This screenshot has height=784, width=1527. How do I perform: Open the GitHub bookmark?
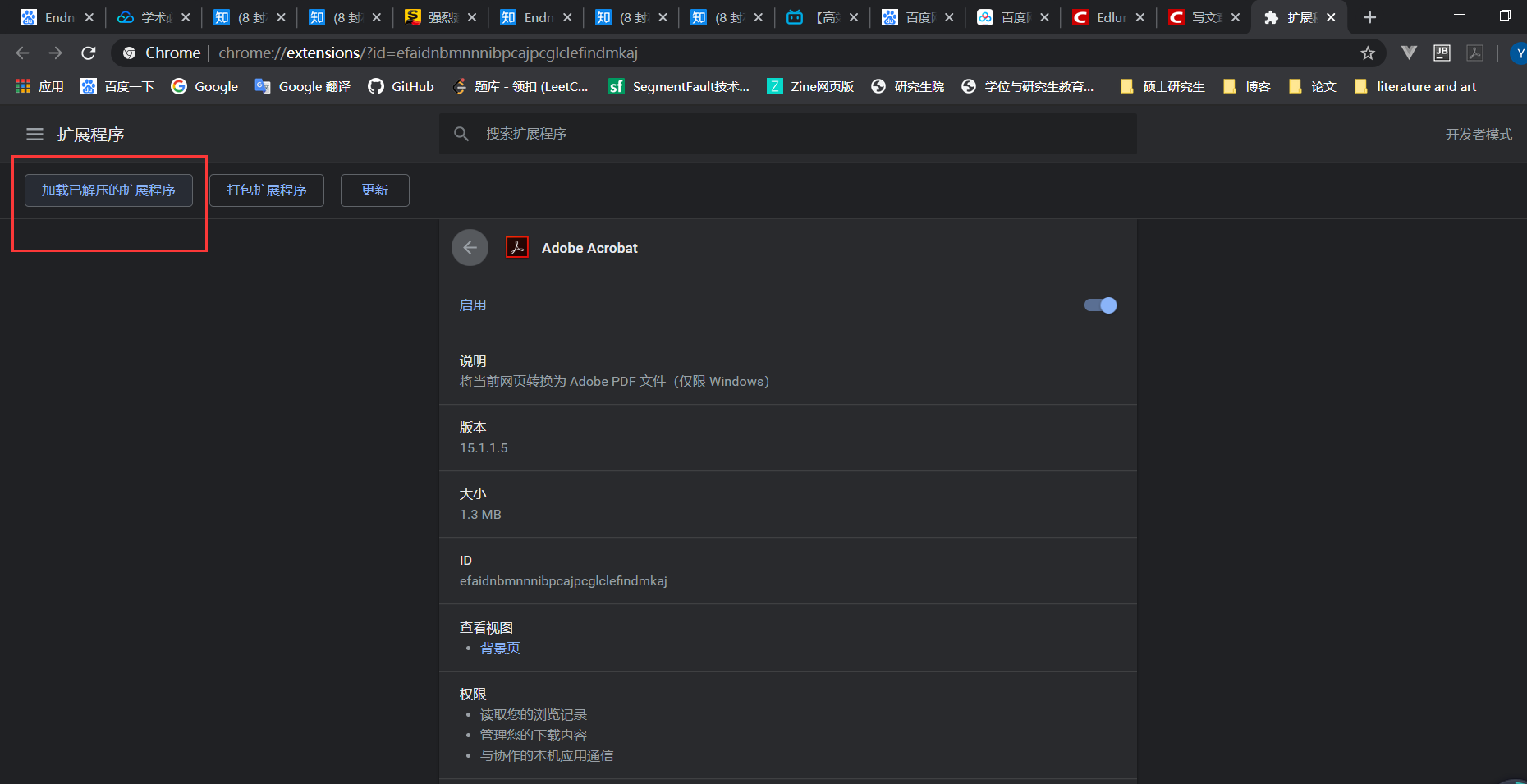[x=401, y=86]
